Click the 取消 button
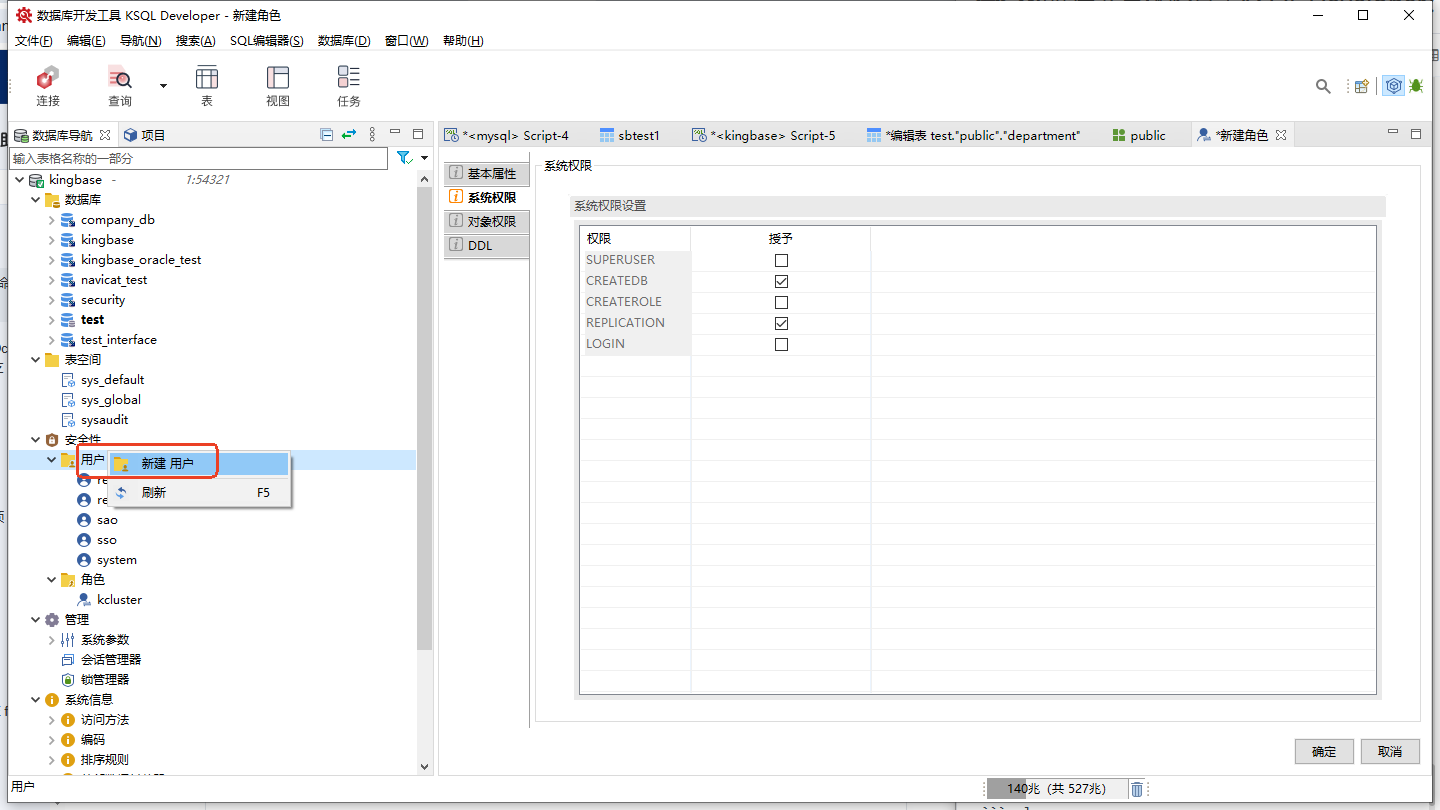Screen dimensions: 1440x810 coord(1390,752)
